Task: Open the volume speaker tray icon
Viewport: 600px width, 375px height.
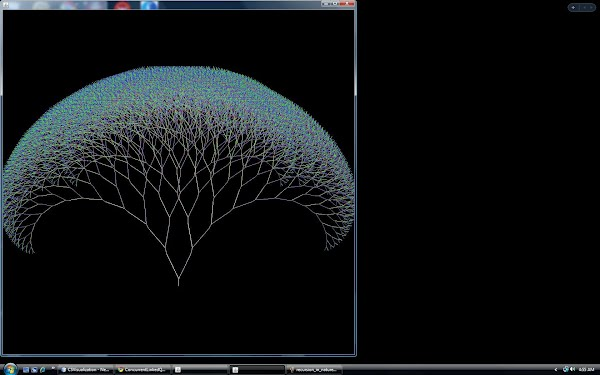Action: [572, 369]
